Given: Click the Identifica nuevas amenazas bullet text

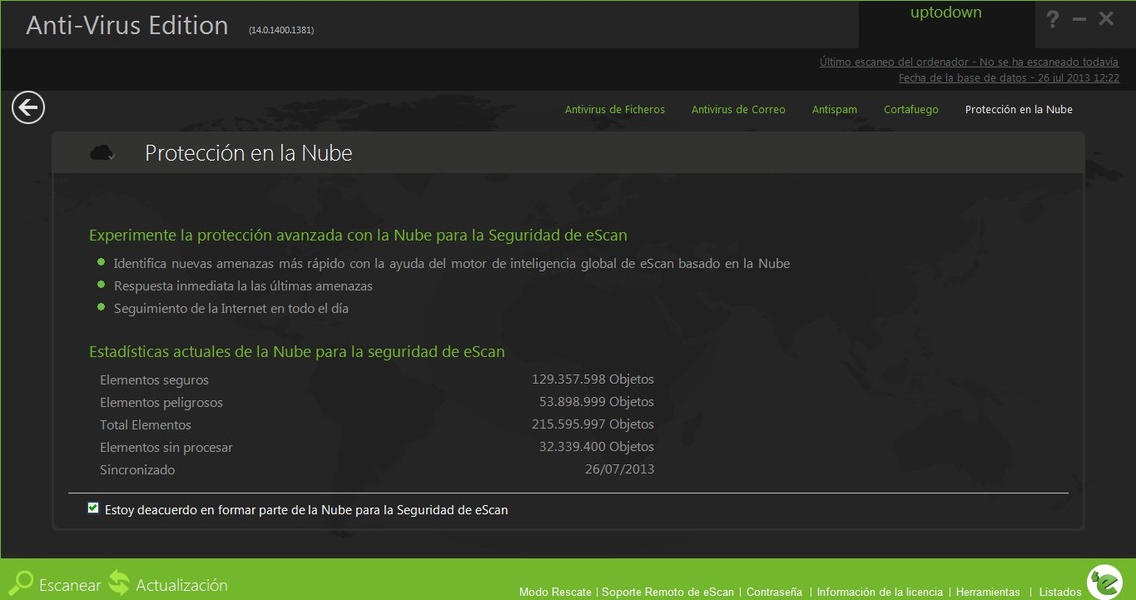Looking at the screenshot, I should point(451,264).
